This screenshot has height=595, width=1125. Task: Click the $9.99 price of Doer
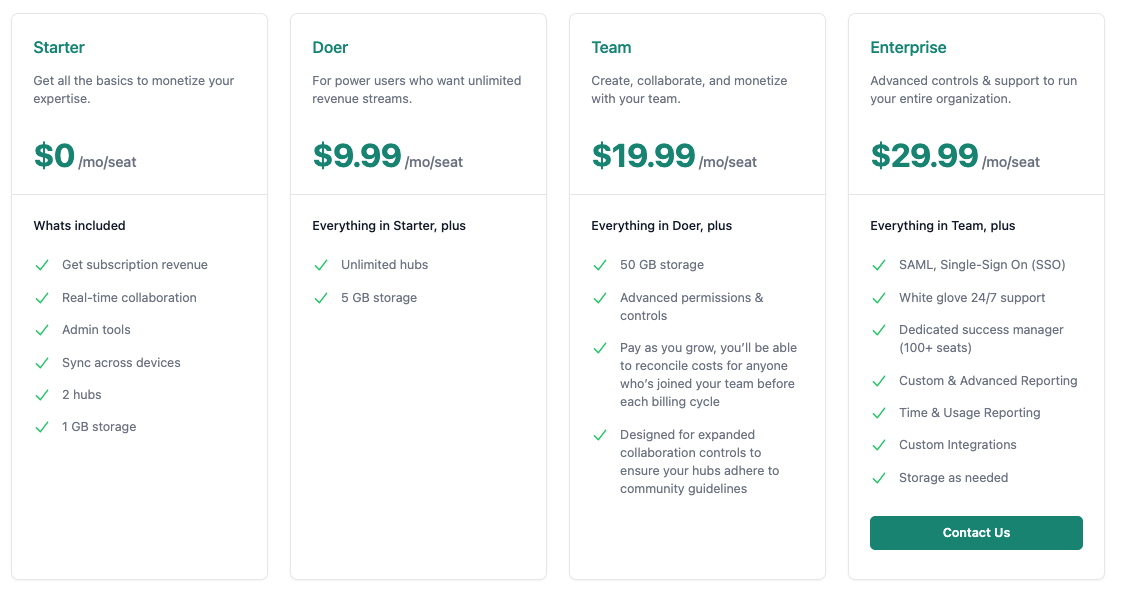[357, 156]
